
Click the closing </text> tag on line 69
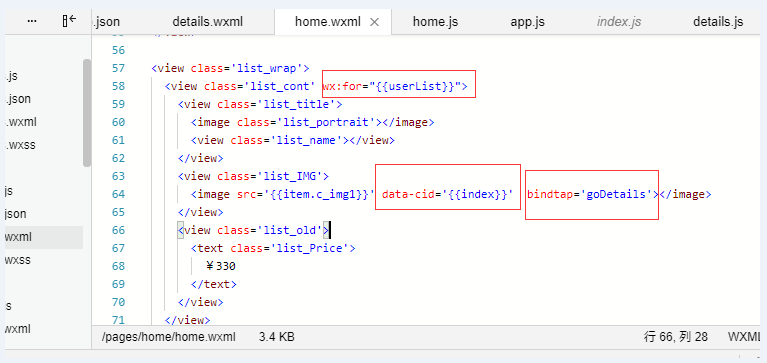pos(214,284)
